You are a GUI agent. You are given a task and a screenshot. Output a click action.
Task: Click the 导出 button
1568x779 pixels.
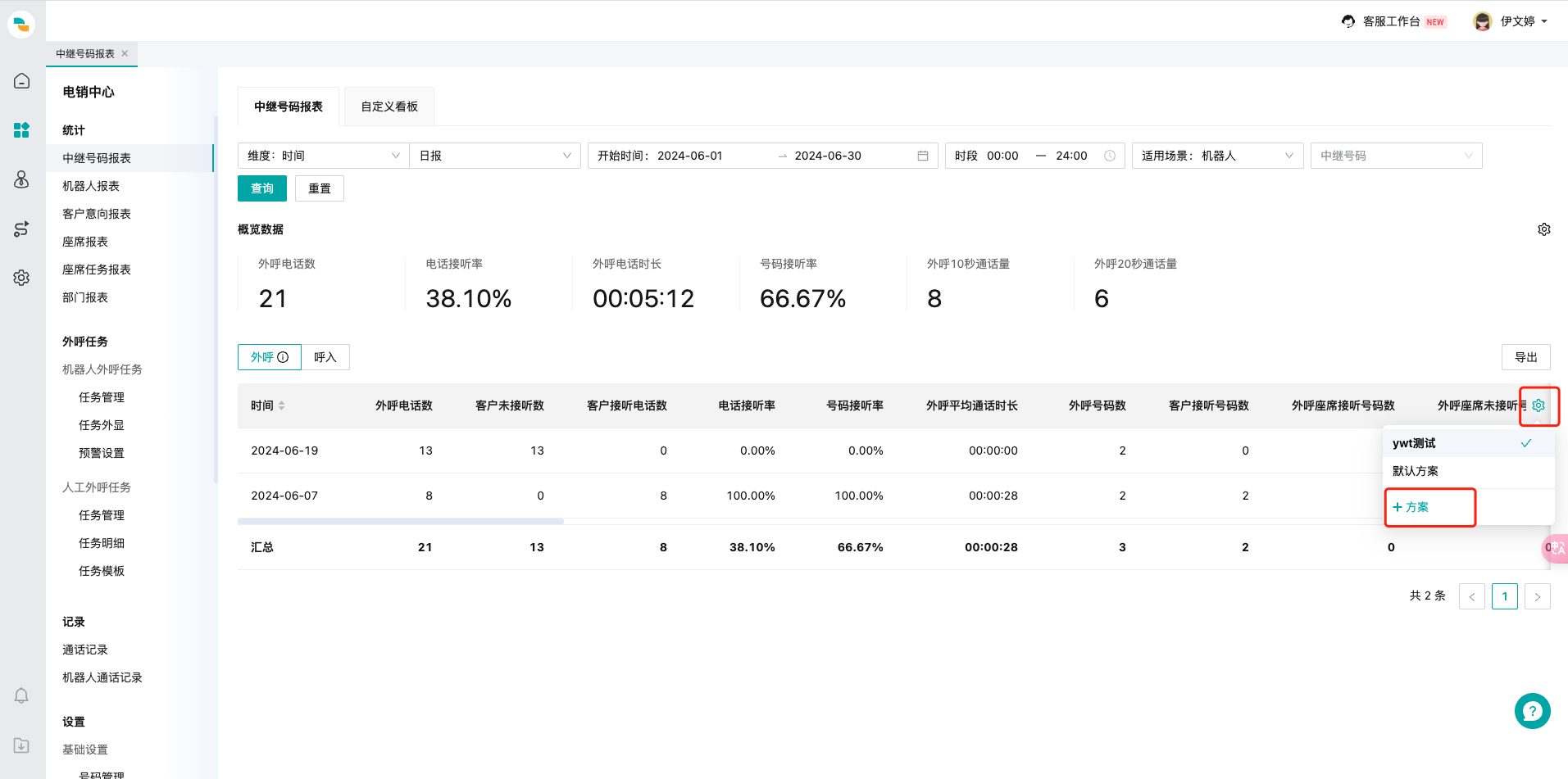pyautogui.click(x=1526, y=357)
